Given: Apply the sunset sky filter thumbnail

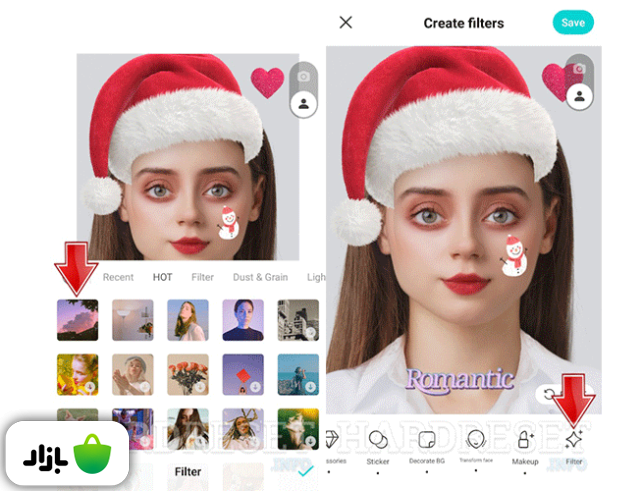Looking at the screenshot, I should [77, 319].
